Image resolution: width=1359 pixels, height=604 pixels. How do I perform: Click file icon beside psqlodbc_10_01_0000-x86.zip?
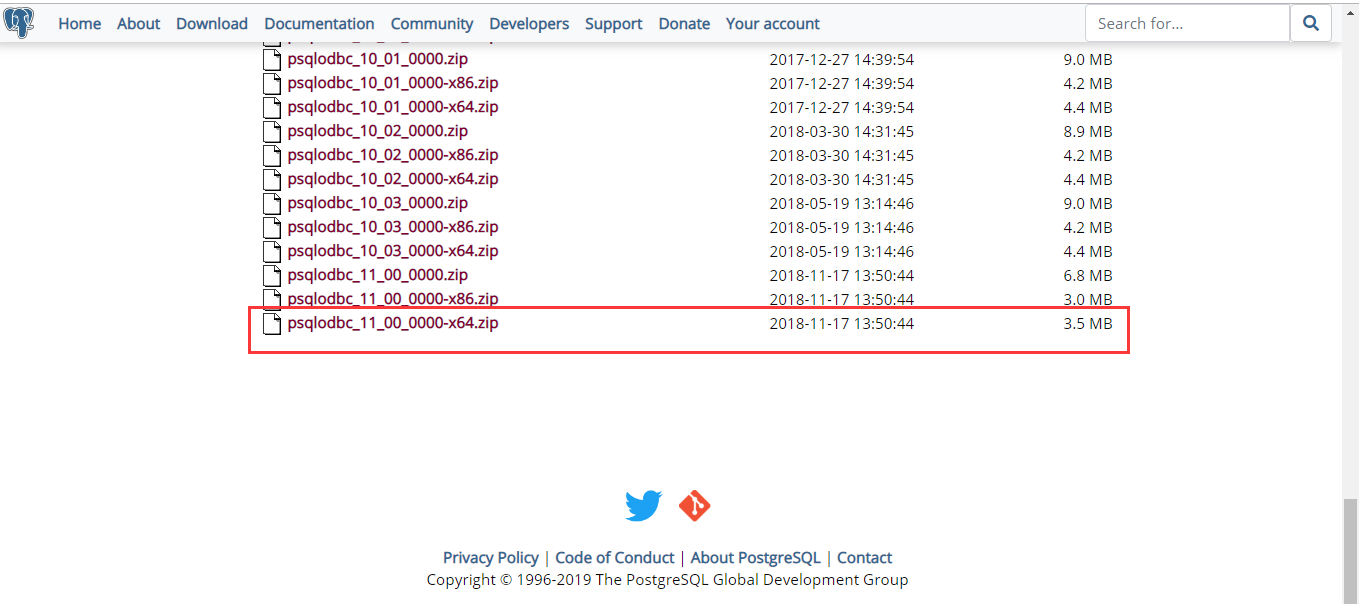click(x=272, y=83)
